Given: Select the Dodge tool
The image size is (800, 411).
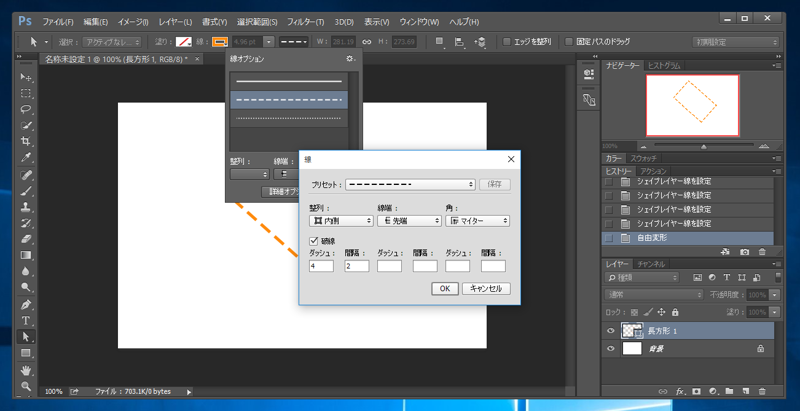Looking at the screenshot, I should pos(26,287).
